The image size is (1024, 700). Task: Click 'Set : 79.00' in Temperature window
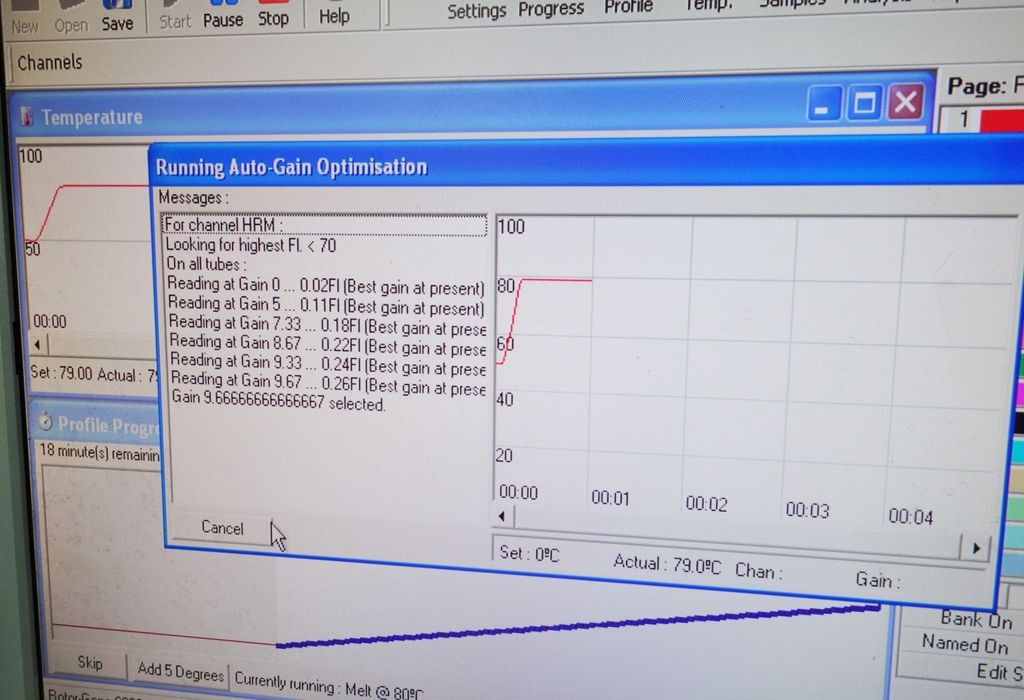click(x=61, y=373)
